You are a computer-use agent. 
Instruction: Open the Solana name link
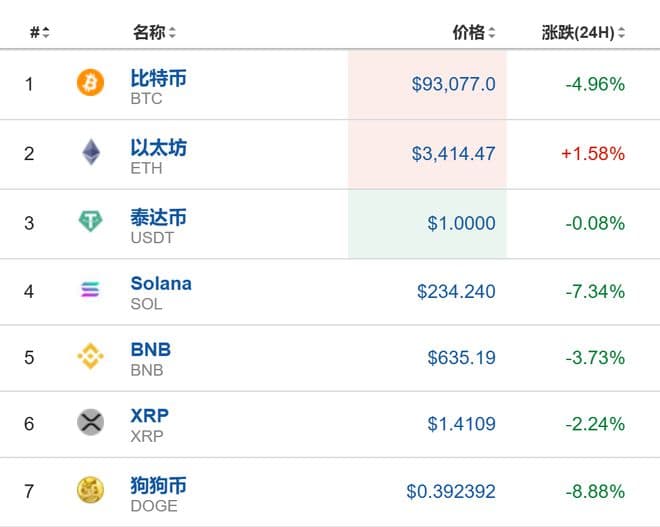click(x=161, y=284)
